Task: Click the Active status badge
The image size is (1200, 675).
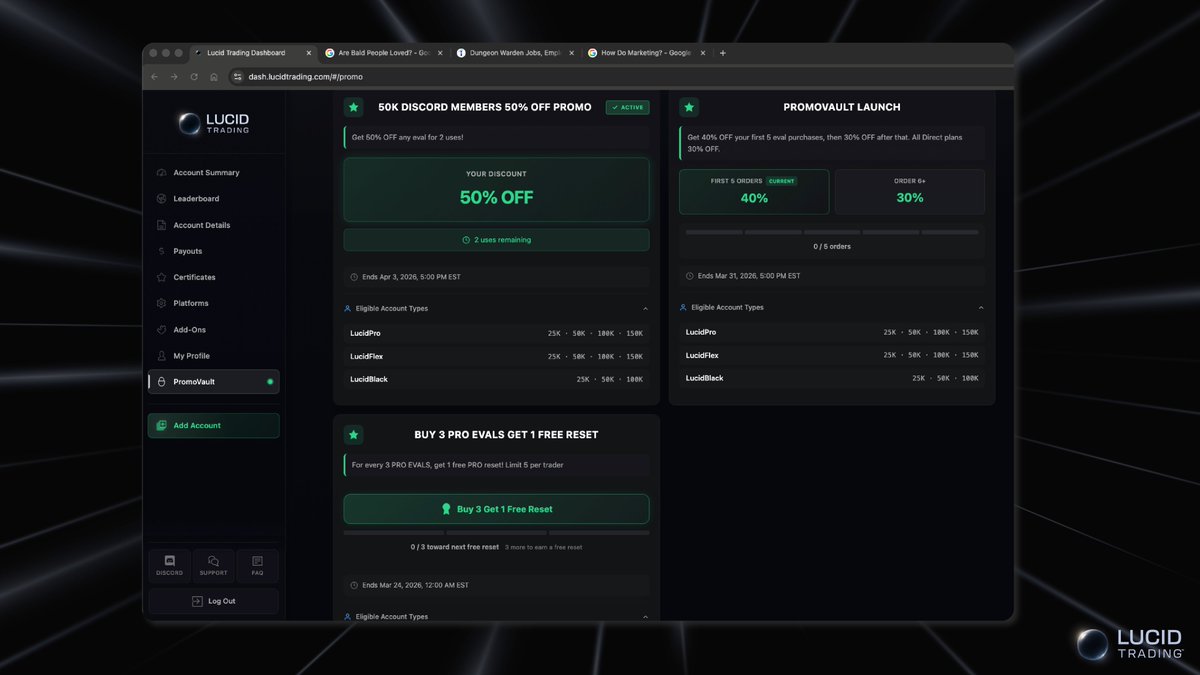Action: [x=627, y=107]
